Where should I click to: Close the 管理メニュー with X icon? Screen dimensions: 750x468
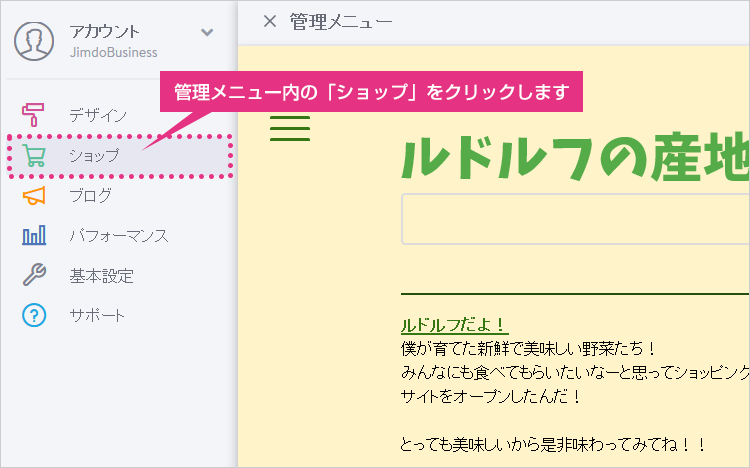(270, 21)
